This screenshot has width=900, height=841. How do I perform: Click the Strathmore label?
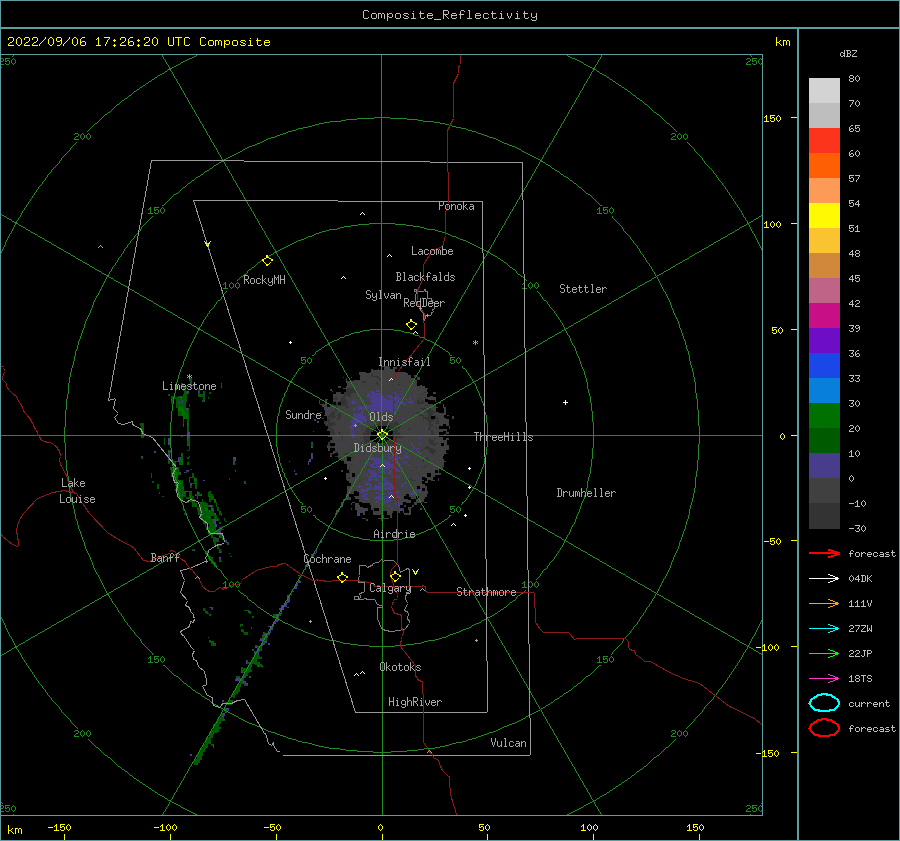[x=486, y=592]
